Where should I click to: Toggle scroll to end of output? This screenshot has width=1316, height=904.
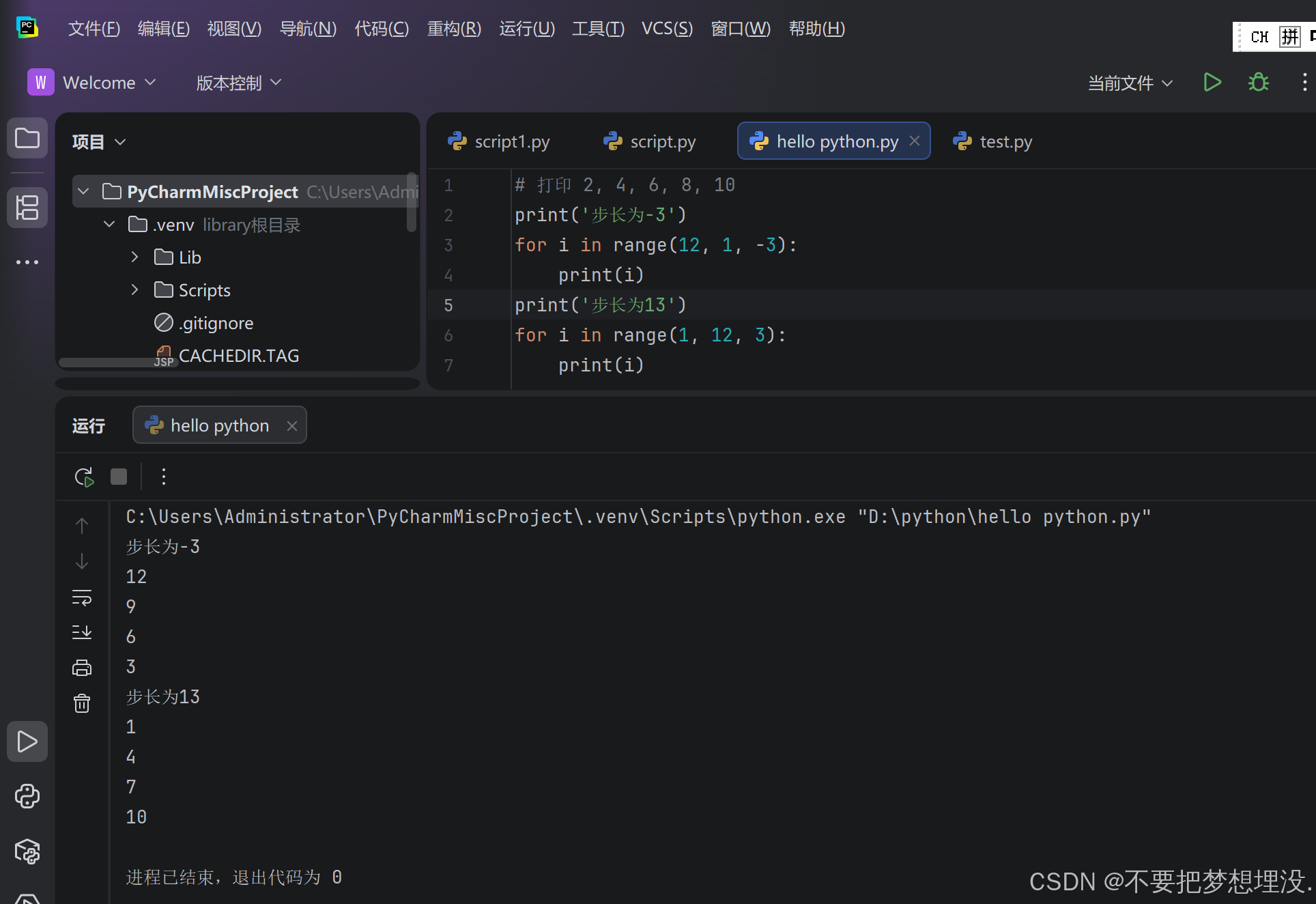pos(82,632)
